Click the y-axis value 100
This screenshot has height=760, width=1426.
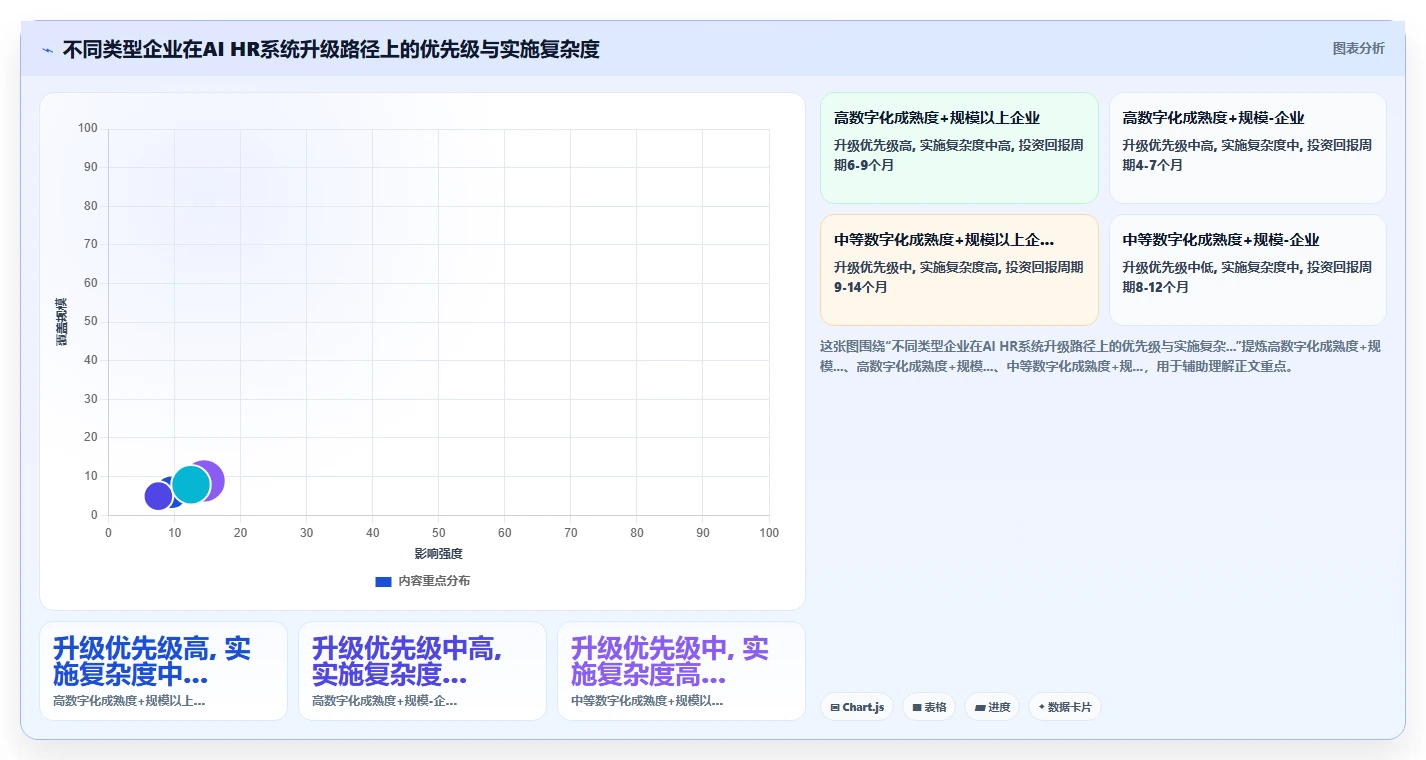(88, 128)
